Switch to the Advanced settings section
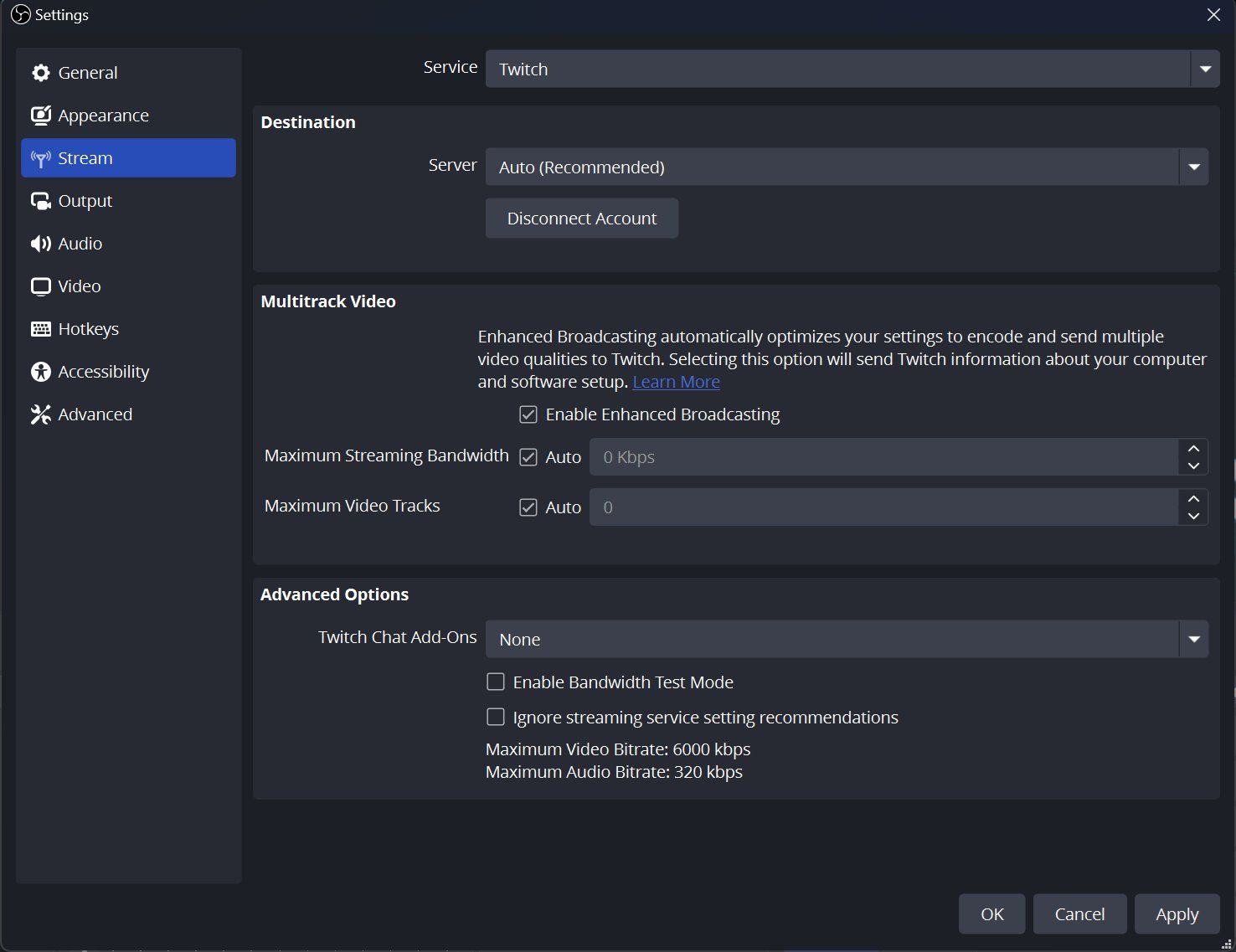The image size is (1236, 952). coord(94,414)
